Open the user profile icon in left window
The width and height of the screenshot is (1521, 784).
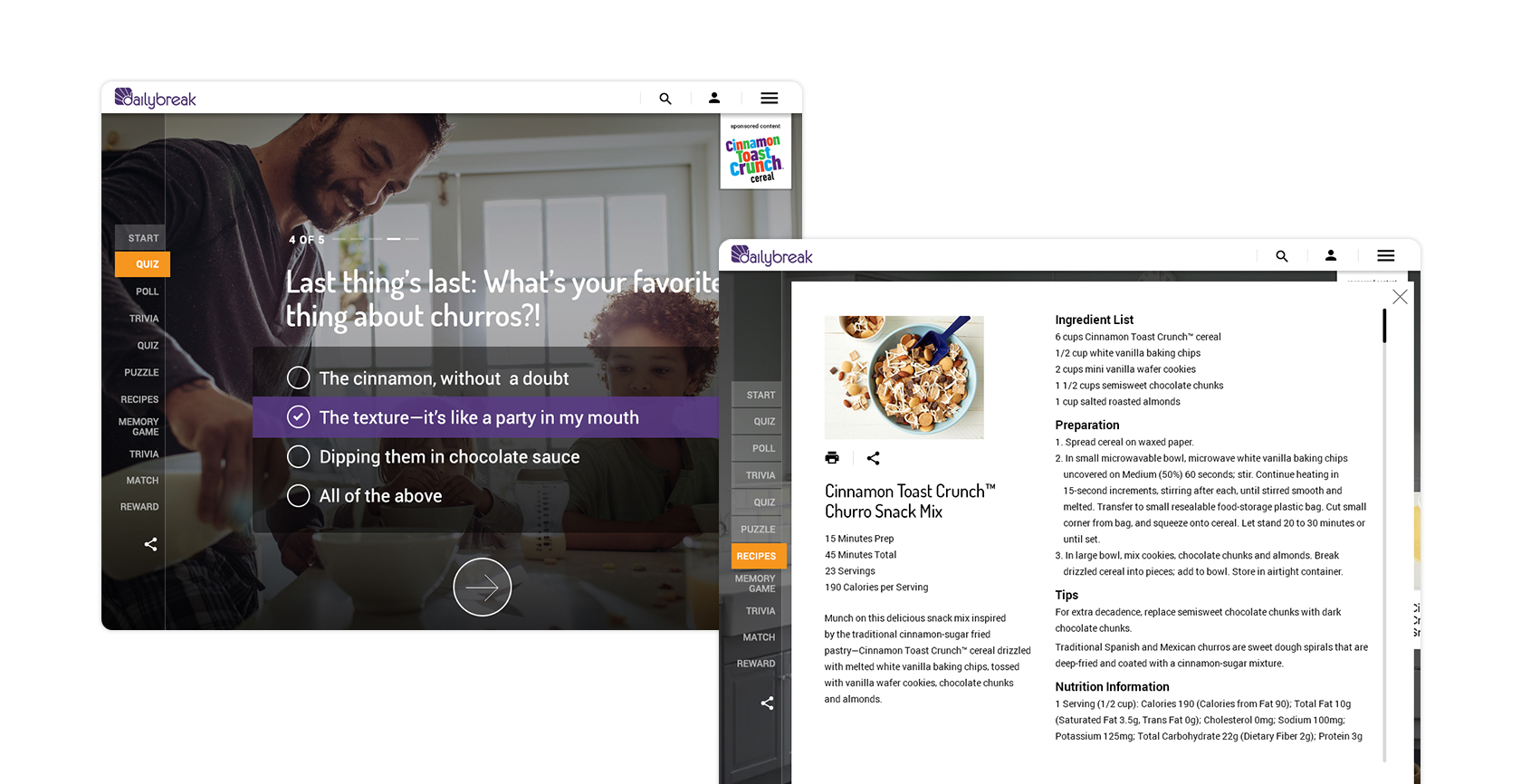point(714,98)
